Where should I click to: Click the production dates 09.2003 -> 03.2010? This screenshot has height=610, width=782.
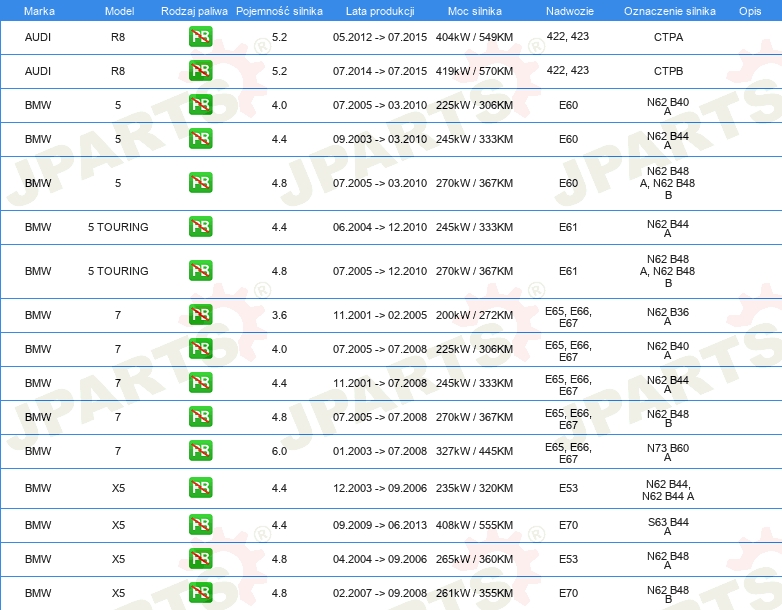point(380,139)
